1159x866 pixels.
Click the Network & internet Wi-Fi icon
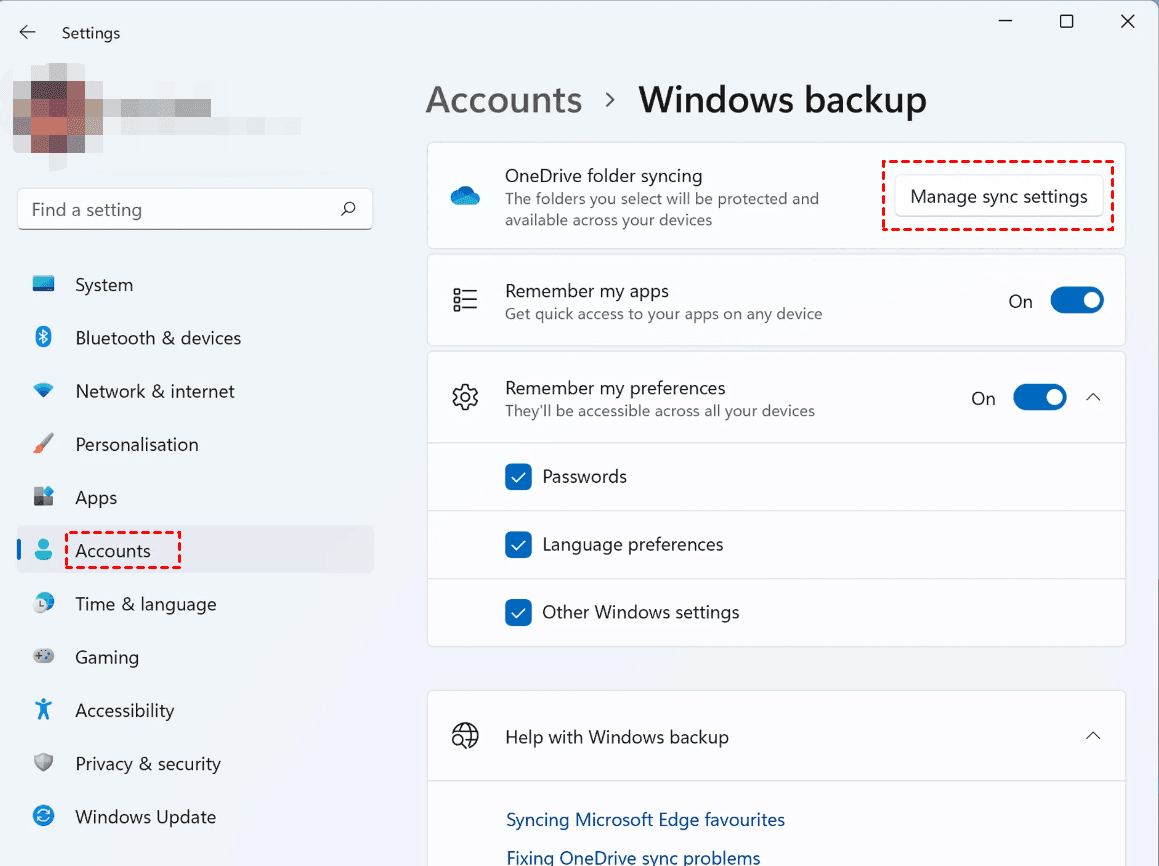tap(43, 391)
